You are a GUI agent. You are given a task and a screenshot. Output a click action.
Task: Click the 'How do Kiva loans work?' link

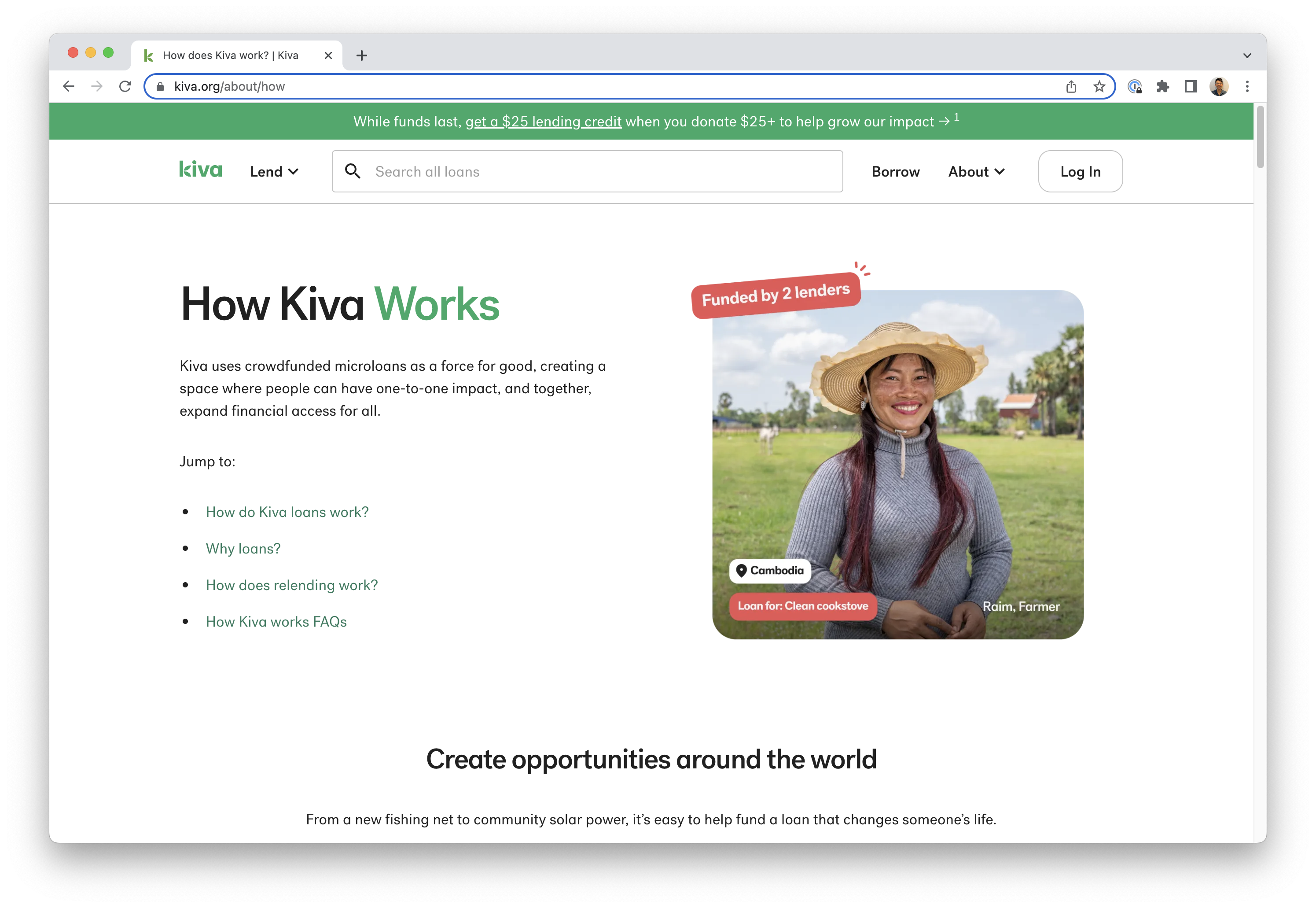tap(287, 511)
